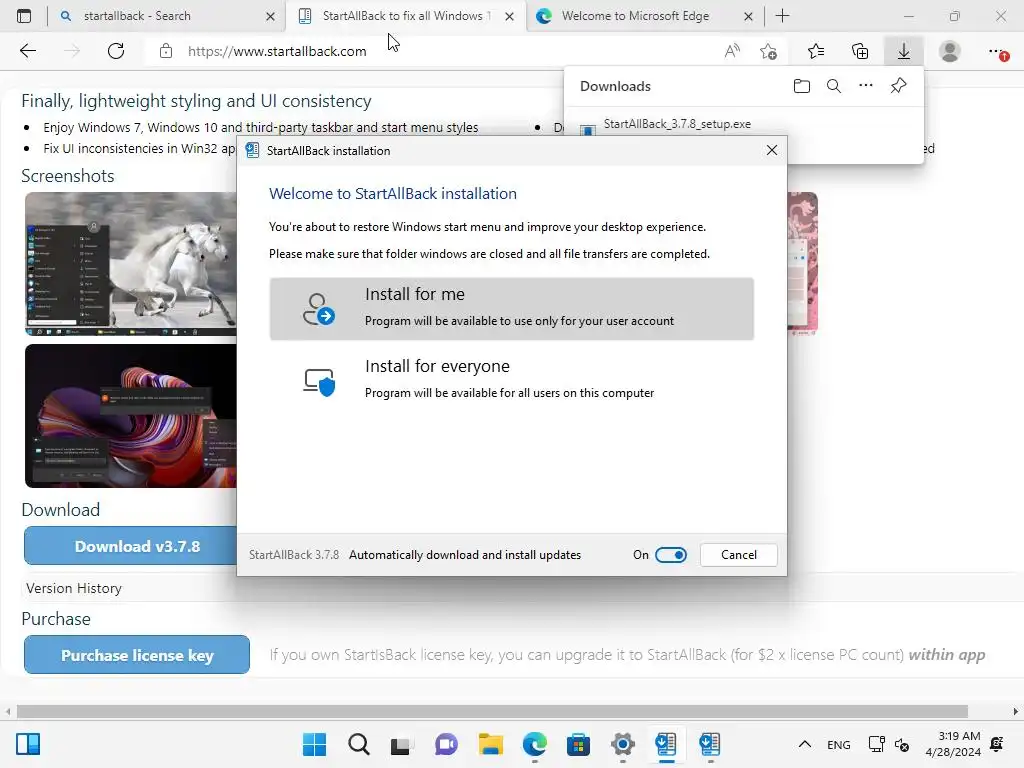Open Microsoft Store from taskbar

coord(578,744)
